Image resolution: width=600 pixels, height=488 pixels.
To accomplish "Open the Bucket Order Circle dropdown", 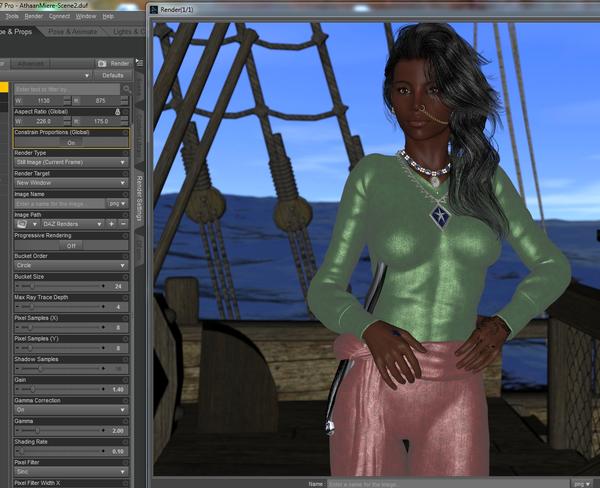I will [x=71, y=265].
